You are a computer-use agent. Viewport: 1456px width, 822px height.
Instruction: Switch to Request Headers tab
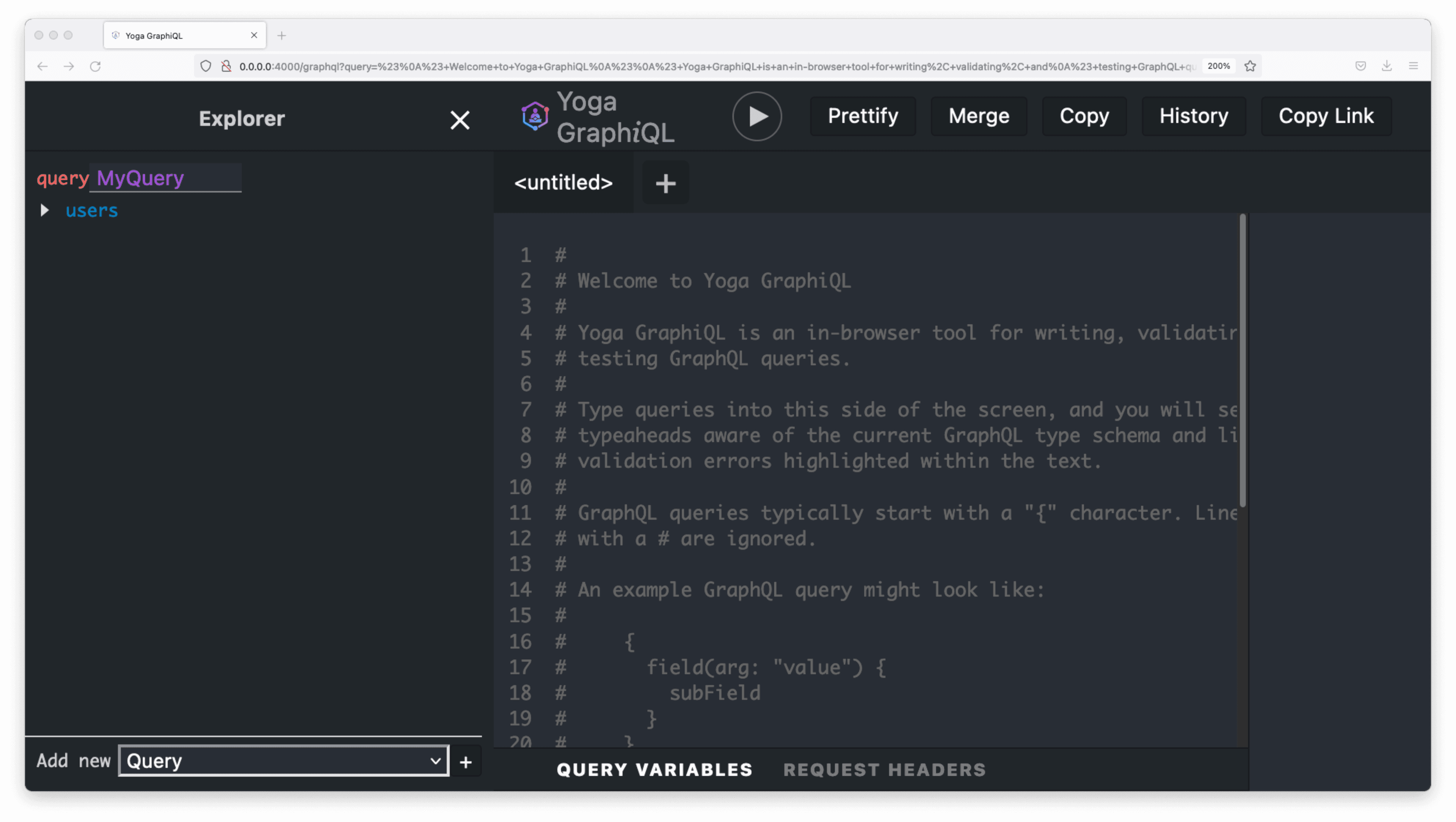tap(884, 769)
